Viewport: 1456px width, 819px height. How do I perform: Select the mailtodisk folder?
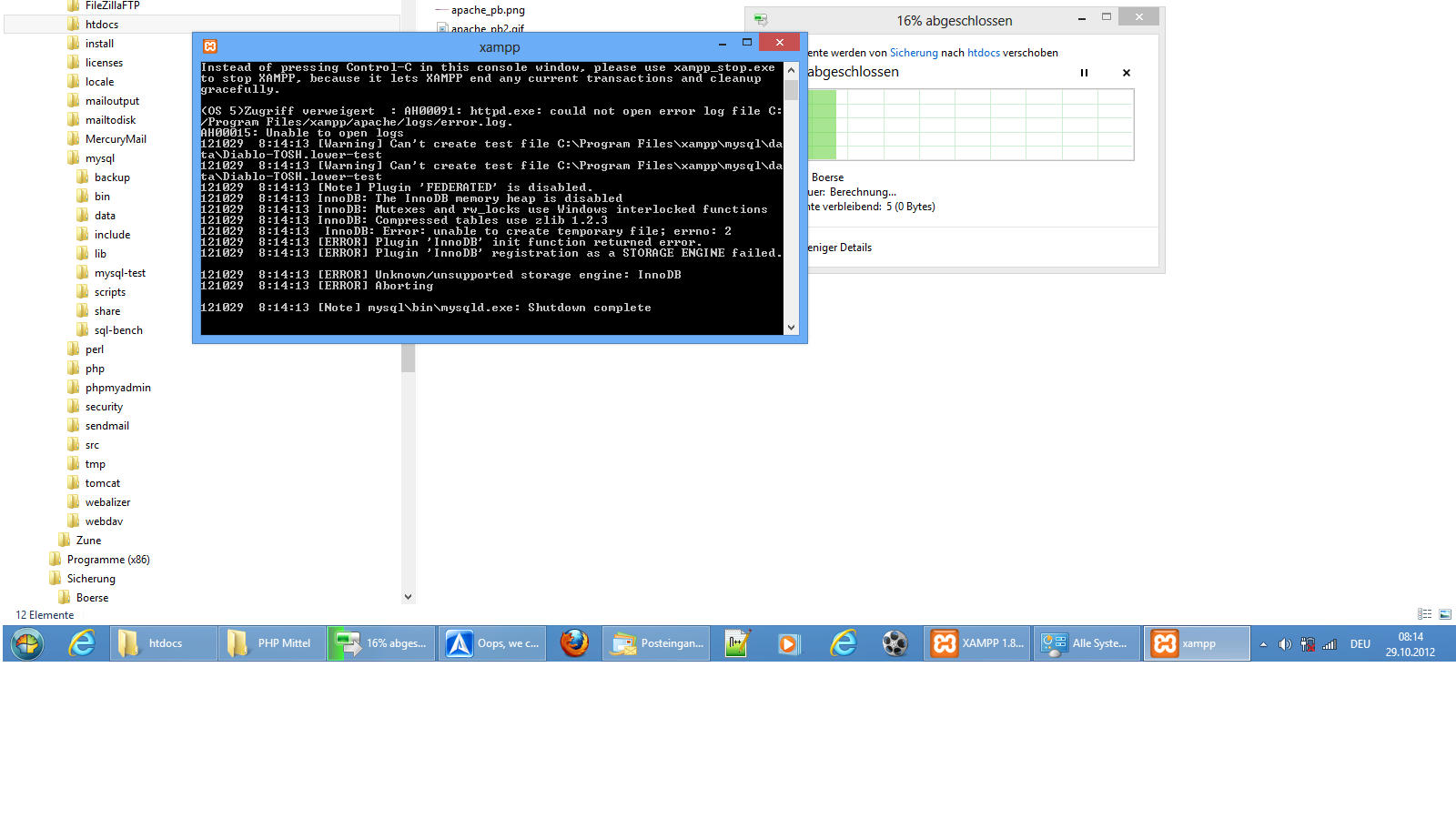tap(110, 120)
